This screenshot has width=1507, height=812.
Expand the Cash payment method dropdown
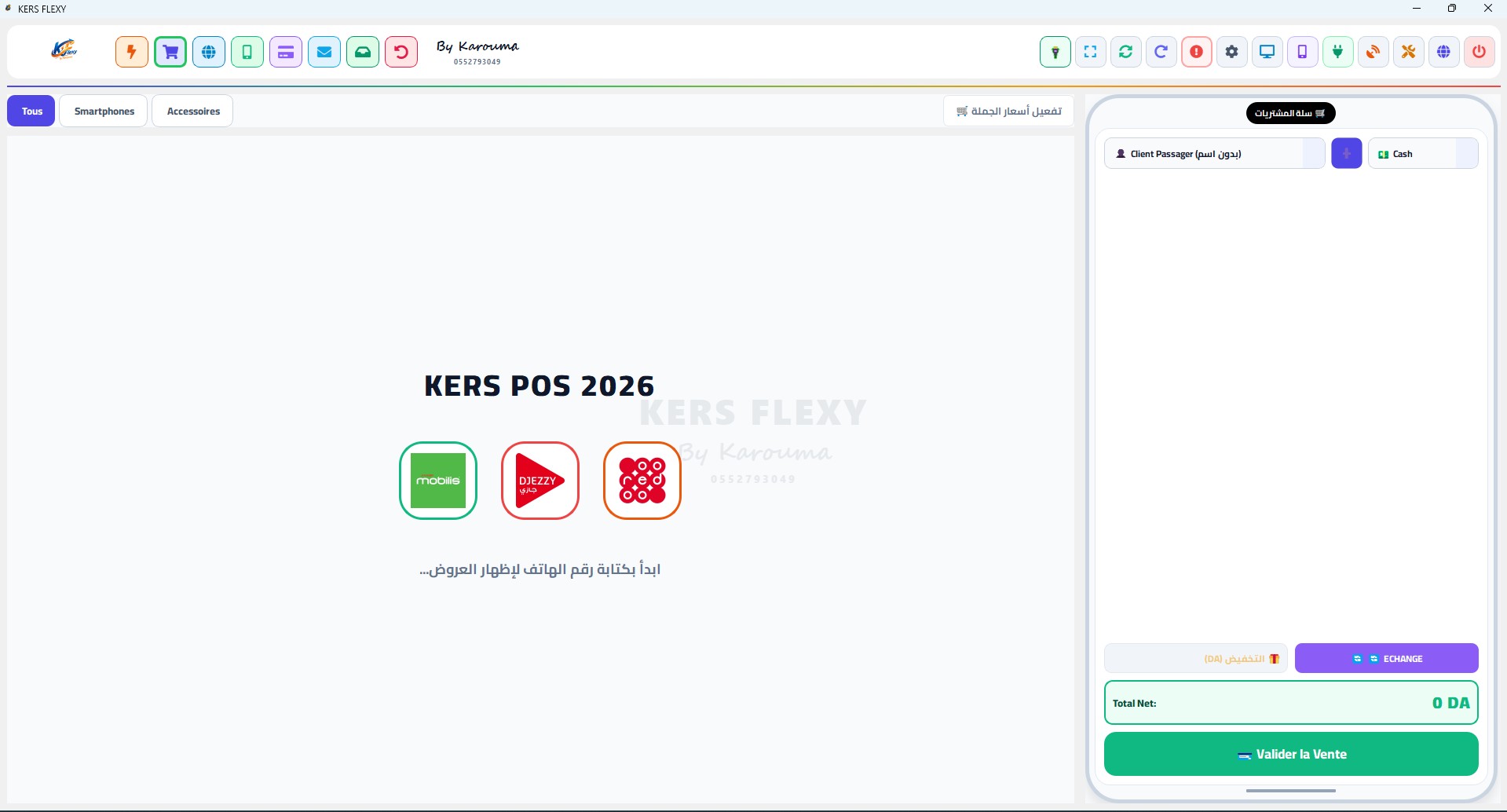(x=1423, y=153)
